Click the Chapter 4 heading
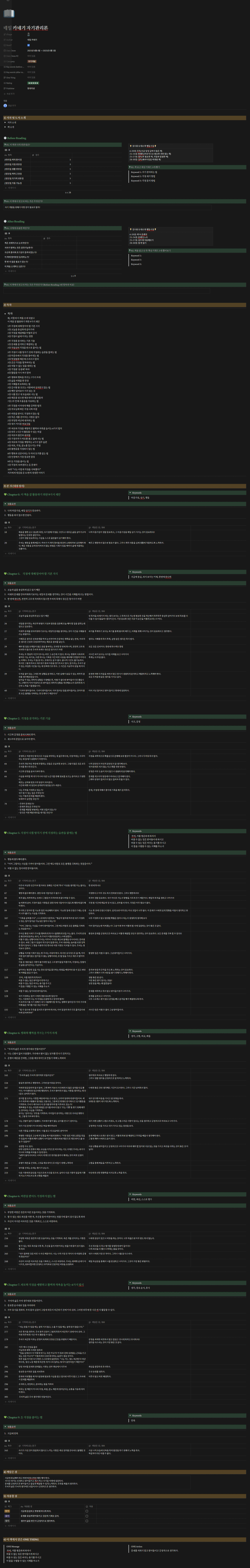 click(x=31, y=1033)
